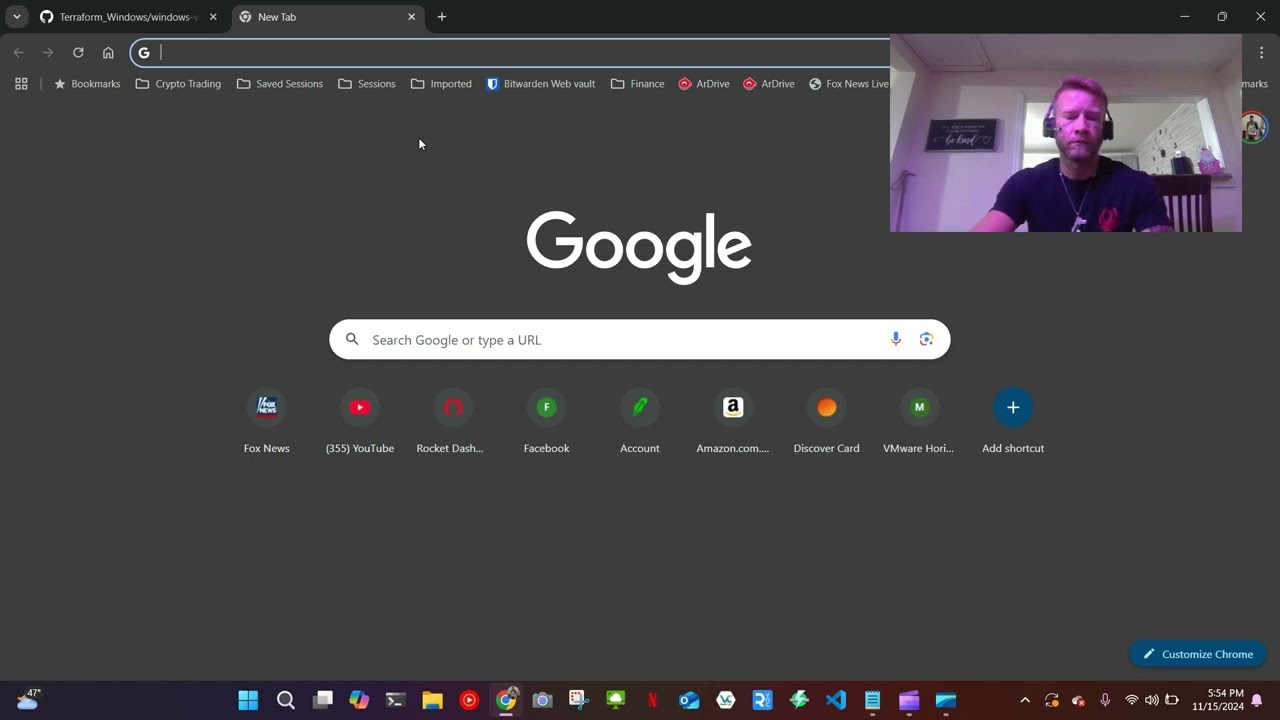Open YouTube Music taskbar icon
The height and width of the screenshot is (720, 1280).
click(469, 700)
